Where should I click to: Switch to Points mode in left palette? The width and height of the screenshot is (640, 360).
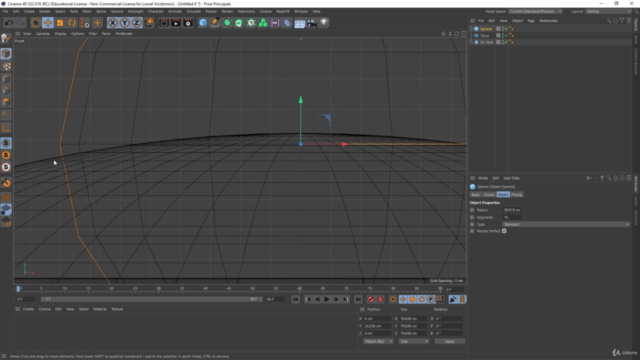[6, 78]
